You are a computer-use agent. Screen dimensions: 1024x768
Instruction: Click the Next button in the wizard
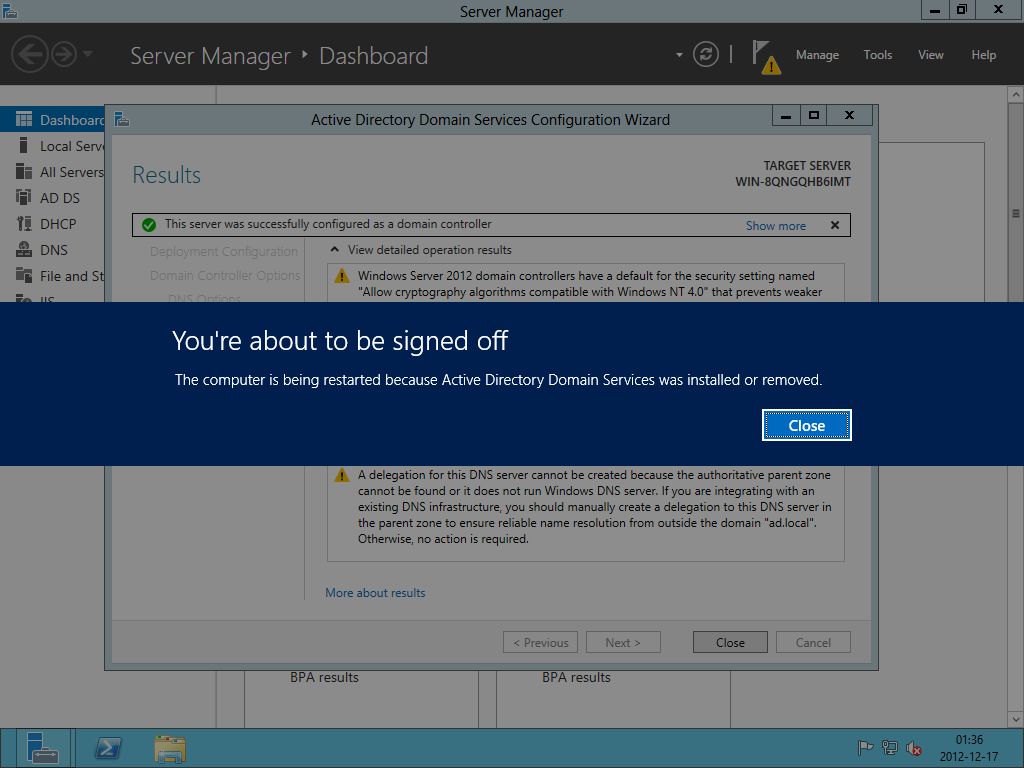click(623, 643)
